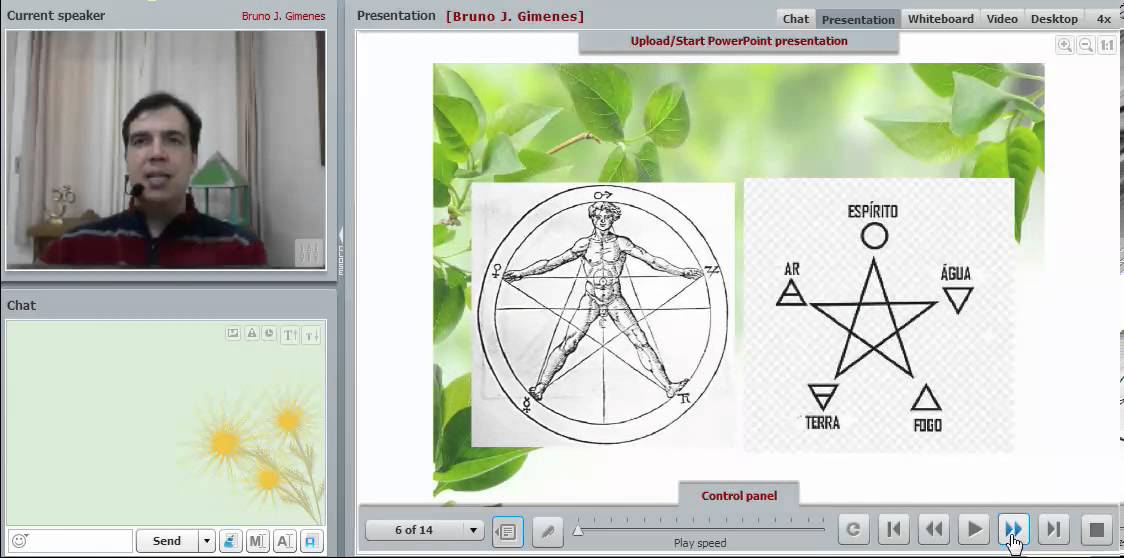The image size is (1124, 558).
Task: Switch to the Presentation tab
Action: point(858,19)
